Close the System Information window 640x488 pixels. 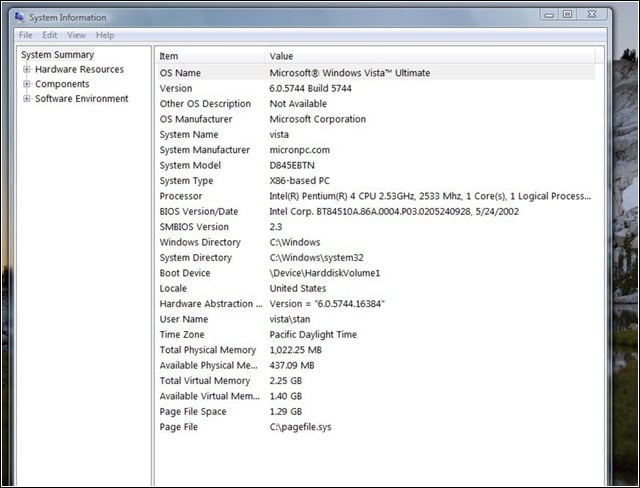click(x=592, y=14)
